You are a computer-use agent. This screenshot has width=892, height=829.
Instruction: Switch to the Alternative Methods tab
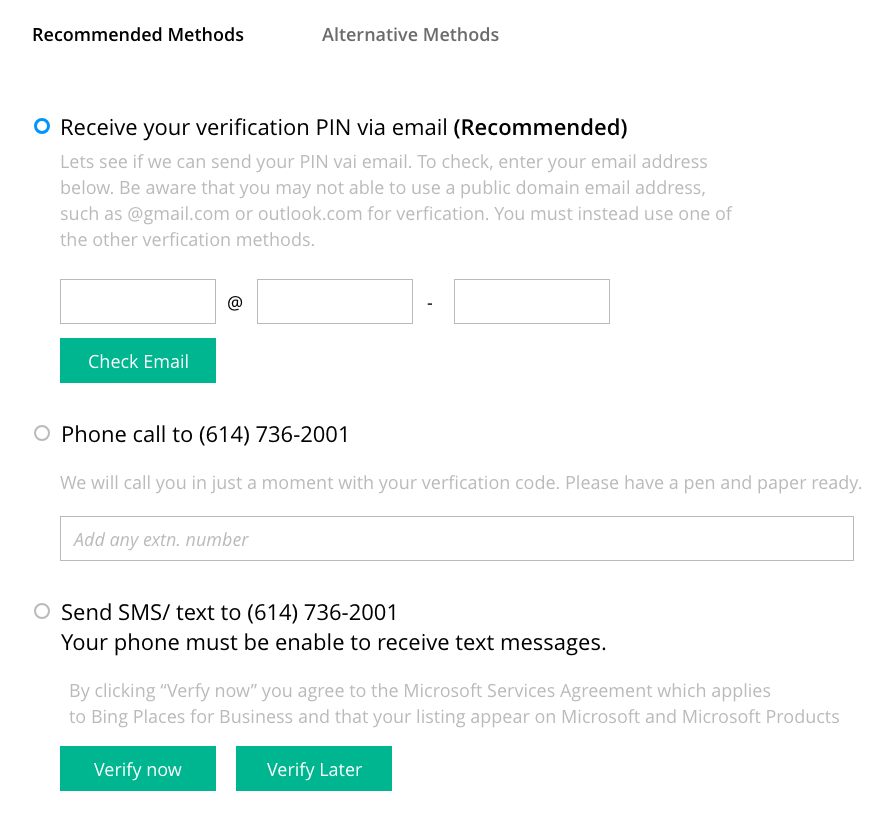pyautogui.click(x=410, y=35)
